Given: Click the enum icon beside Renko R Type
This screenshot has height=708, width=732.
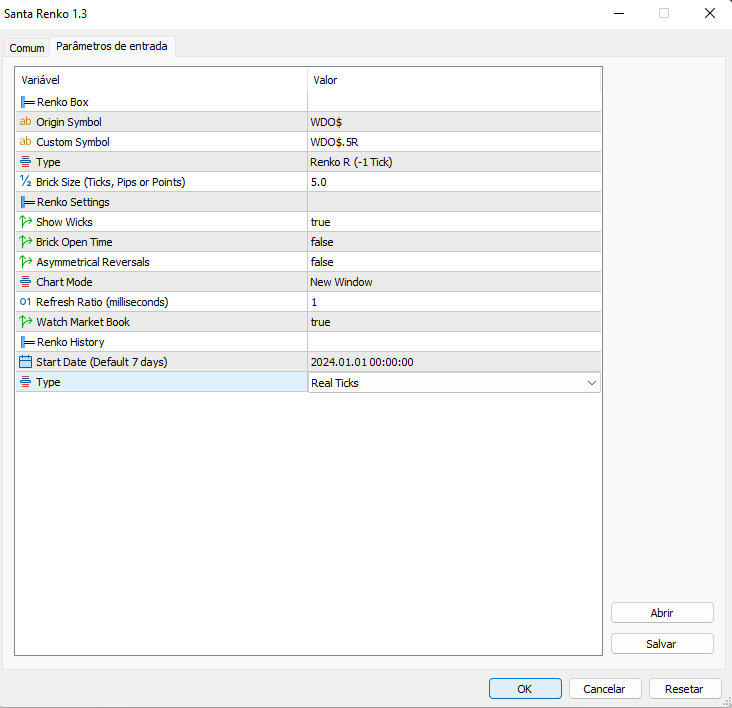Looking at the screenshot, I should (x=26, y=162).
